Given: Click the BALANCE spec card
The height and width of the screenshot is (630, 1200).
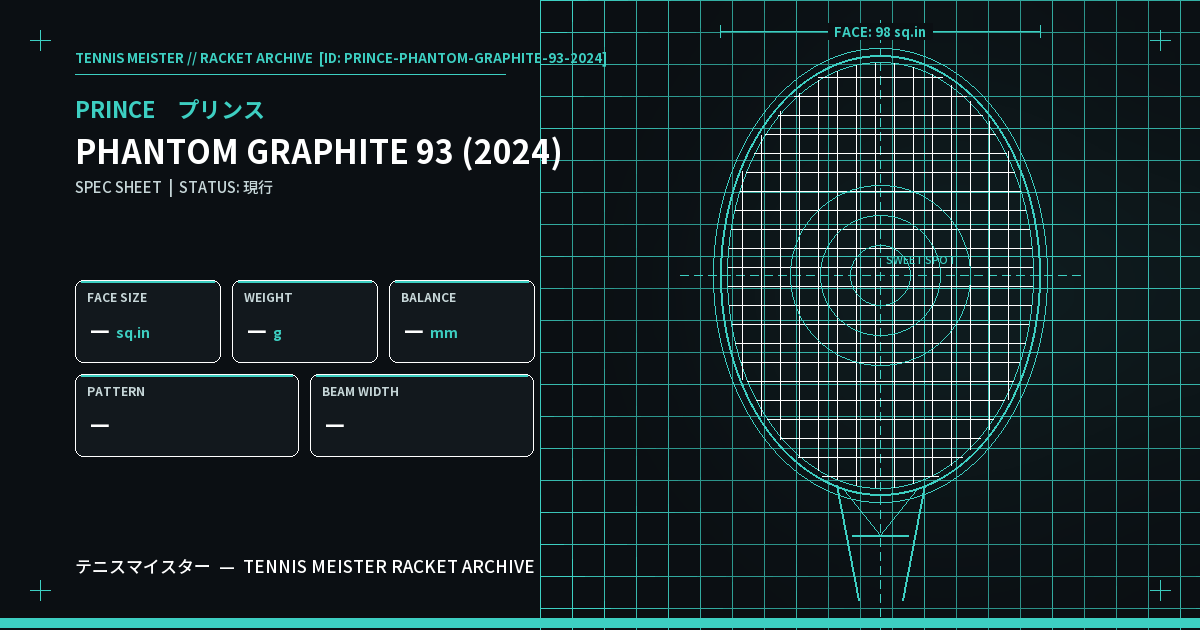Looking at the screenshot, I should (x=462, y=321).
